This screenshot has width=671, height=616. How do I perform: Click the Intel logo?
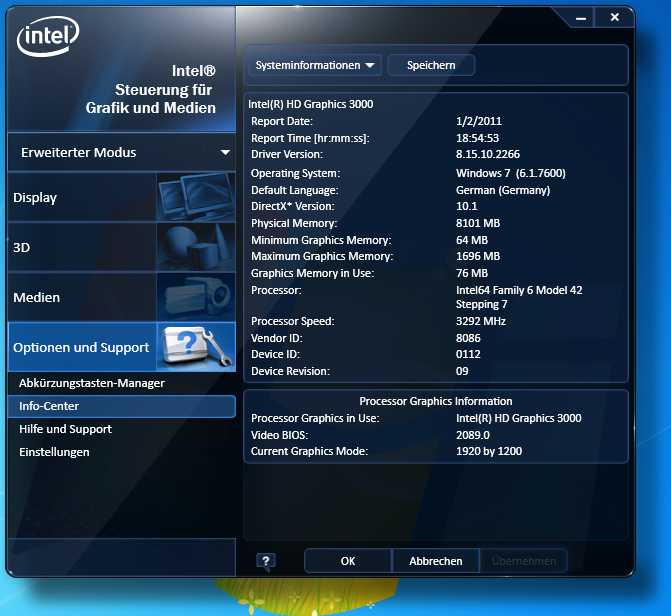(x=46, y=40)
